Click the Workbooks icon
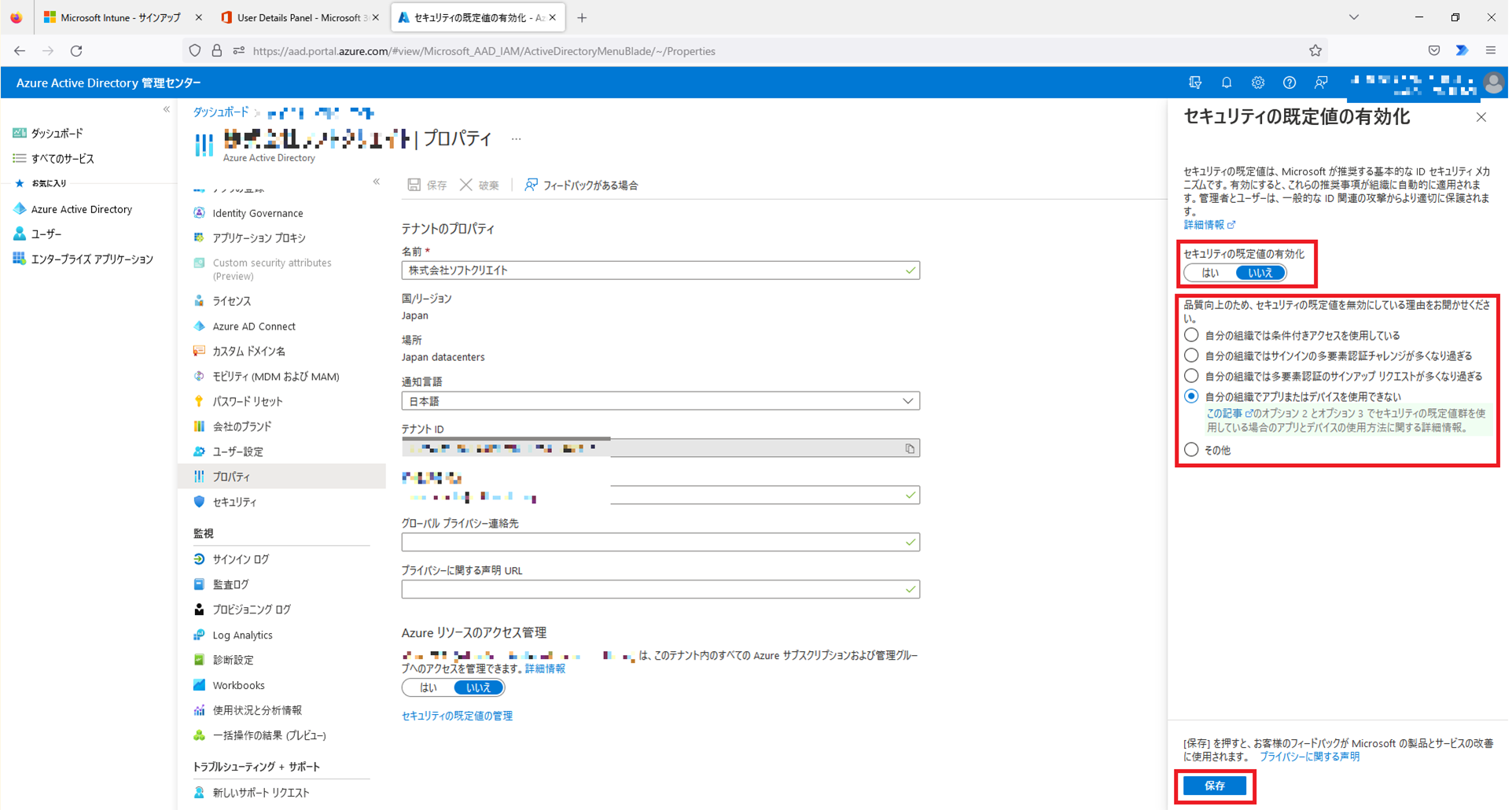Image resolution: width=1512 pixels, height=810 pixels. (x=199, y=685)
